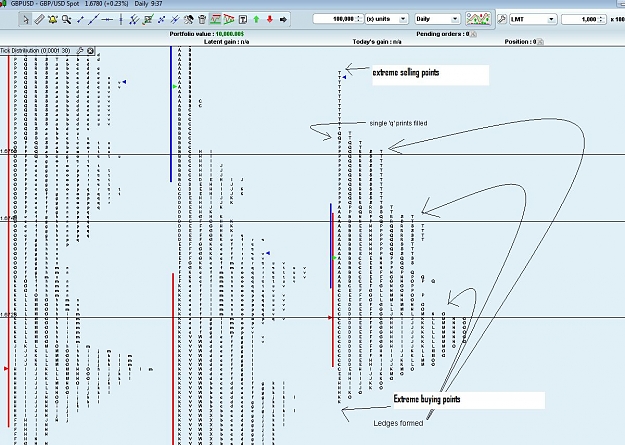
Task: Click the candlestick app icon in title bar
Action: click(4, 3)
